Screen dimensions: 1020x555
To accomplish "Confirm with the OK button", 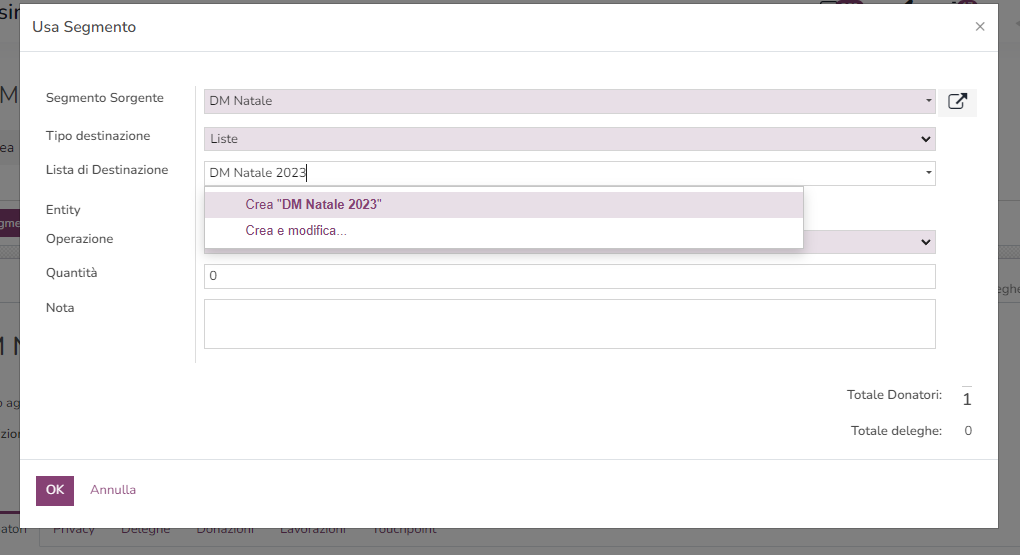I will tap(55, 491).
